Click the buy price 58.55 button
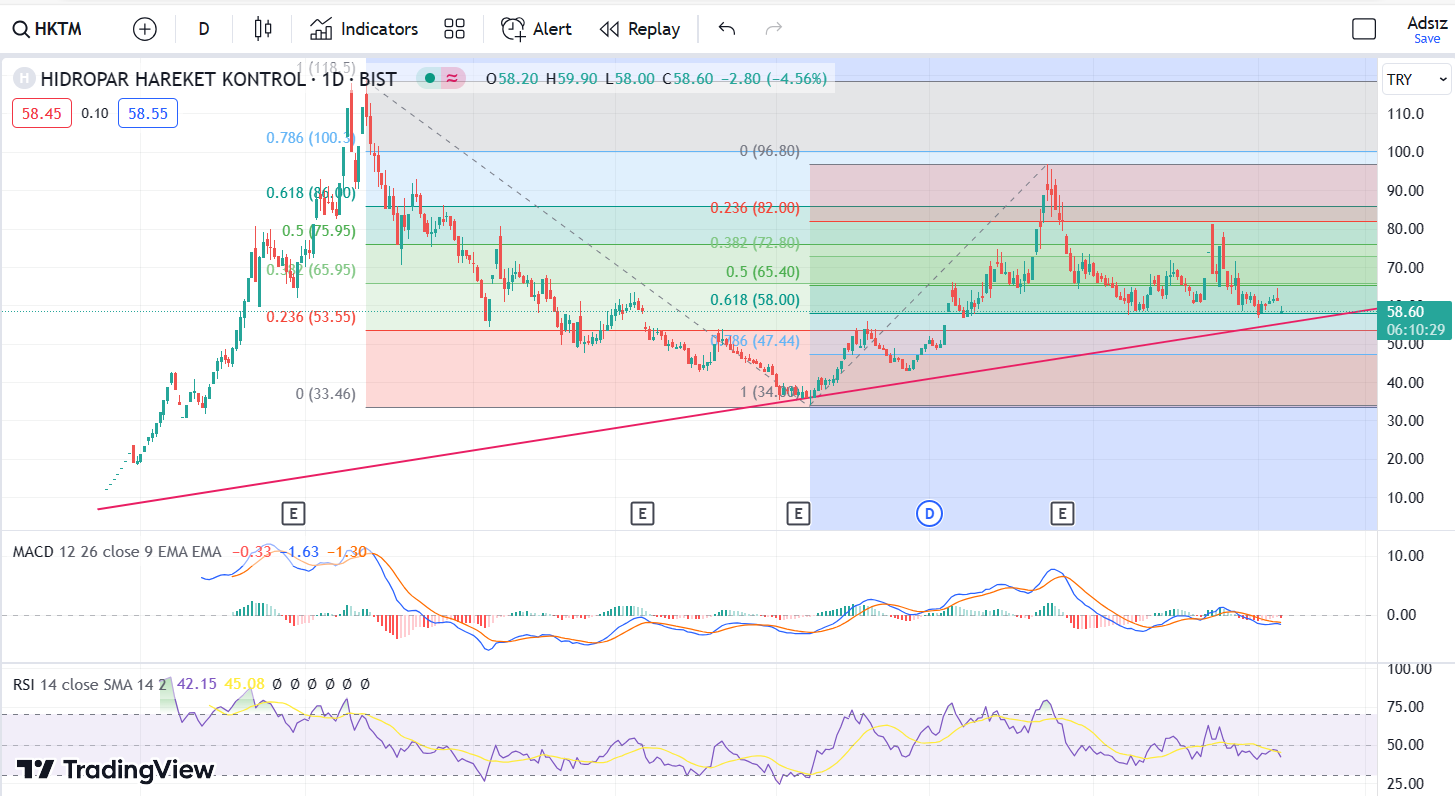 click(x=148, y=113)
